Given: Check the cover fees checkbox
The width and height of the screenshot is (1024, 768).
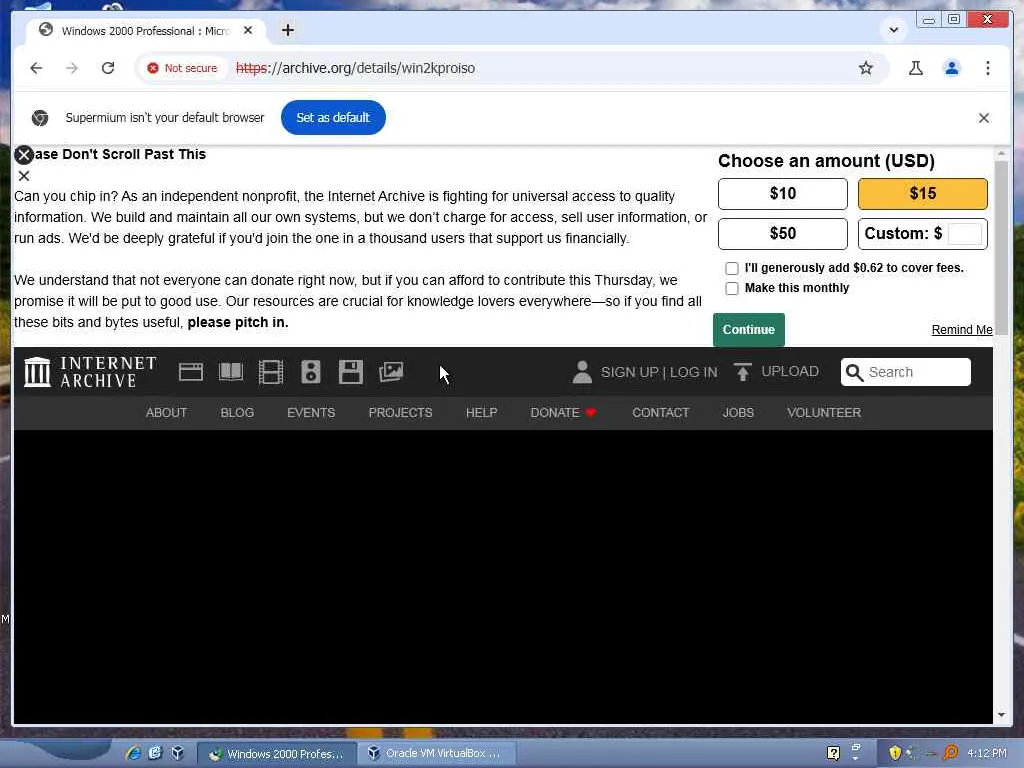Looking at the screenshot, I should [731, 268].
